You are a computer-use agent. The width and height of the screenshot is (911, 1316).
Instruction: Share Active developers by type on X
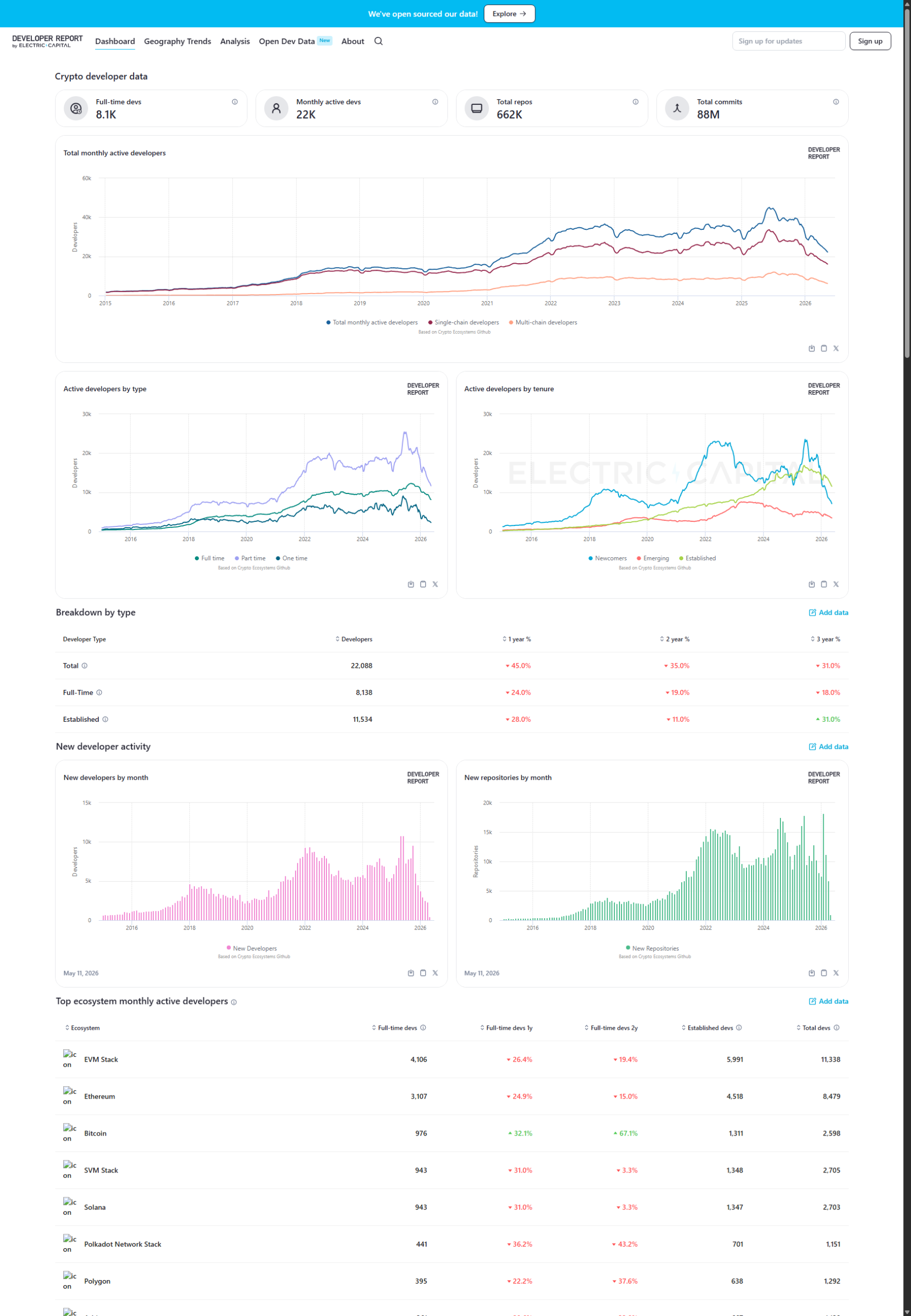tap(435, 584)
